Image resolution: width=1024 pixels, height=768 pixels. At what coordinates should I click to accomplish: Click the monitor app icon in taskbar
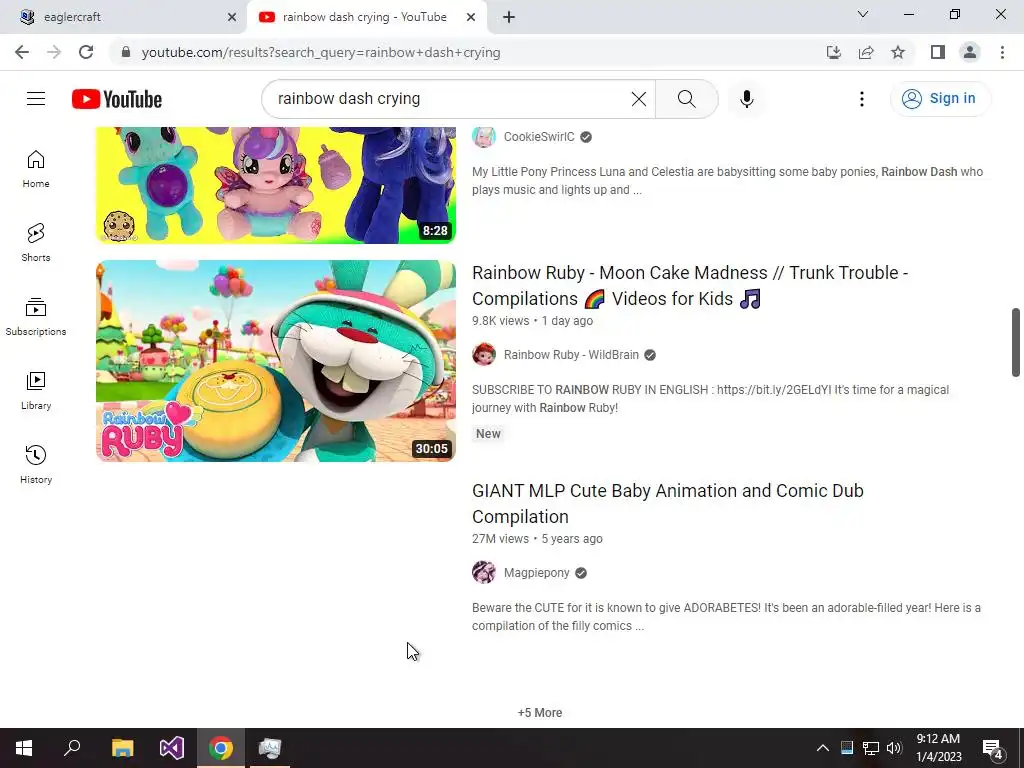[x=270, y=748]
